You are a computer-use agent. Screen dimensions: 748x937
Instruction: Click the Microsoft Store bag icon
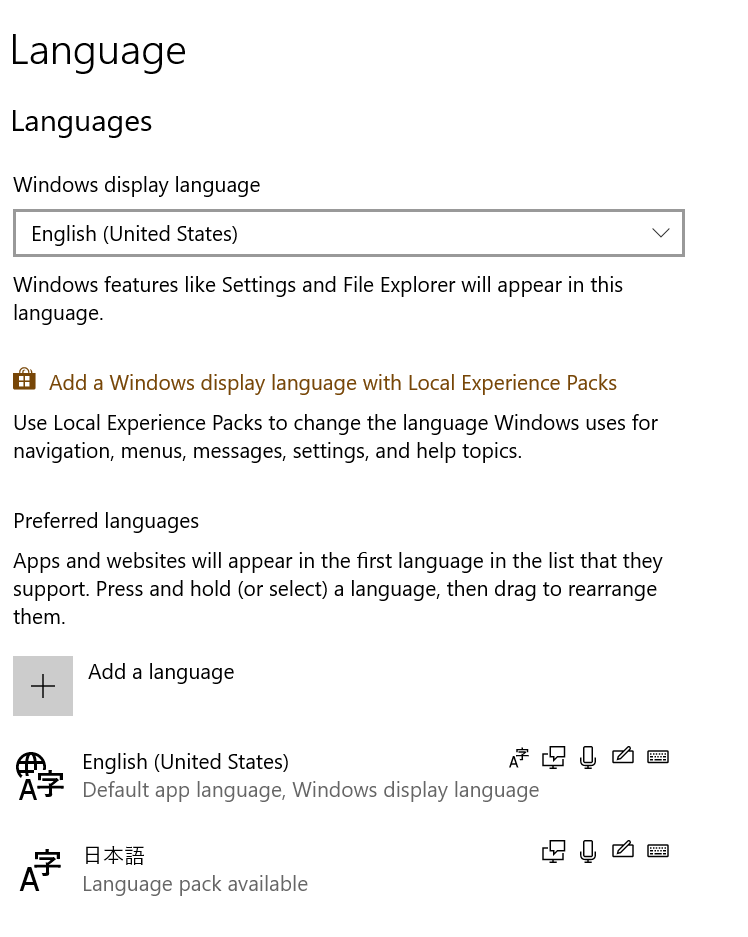pos(24,379)
